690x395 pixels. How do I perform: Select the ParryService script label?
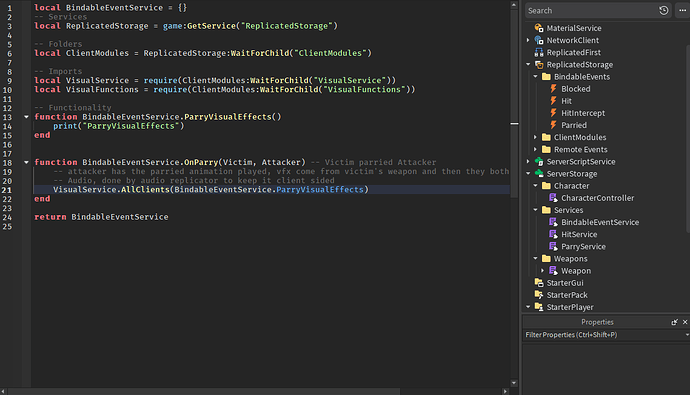(583, 247)
